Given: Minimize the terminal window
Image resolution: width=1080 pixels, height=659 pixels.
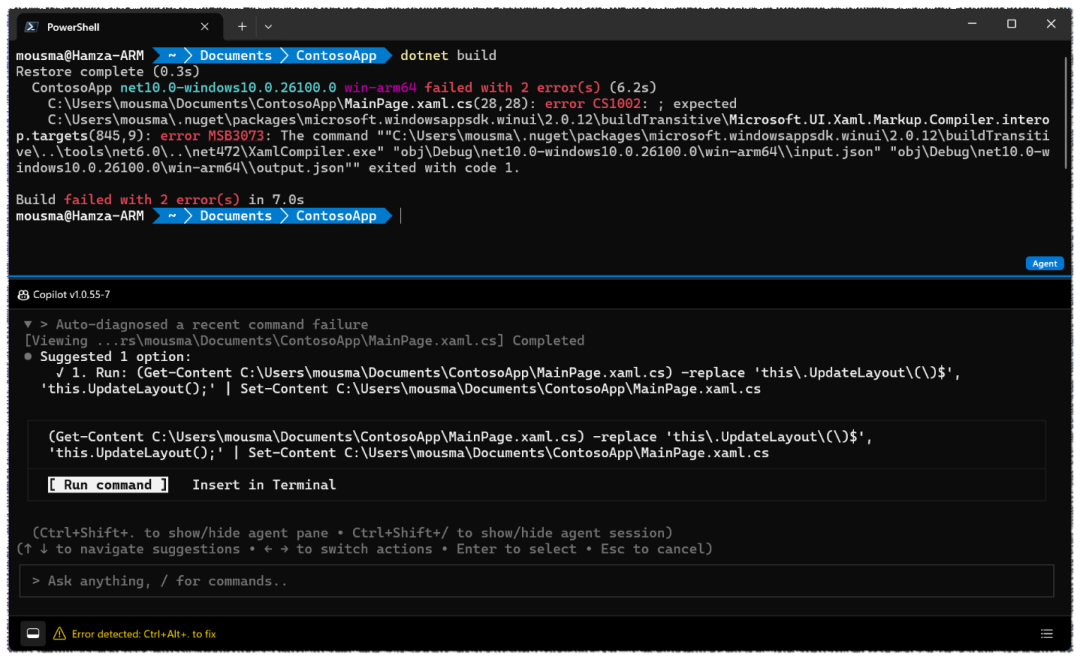Looking at the screenshot, I should (x=972, y=24).
